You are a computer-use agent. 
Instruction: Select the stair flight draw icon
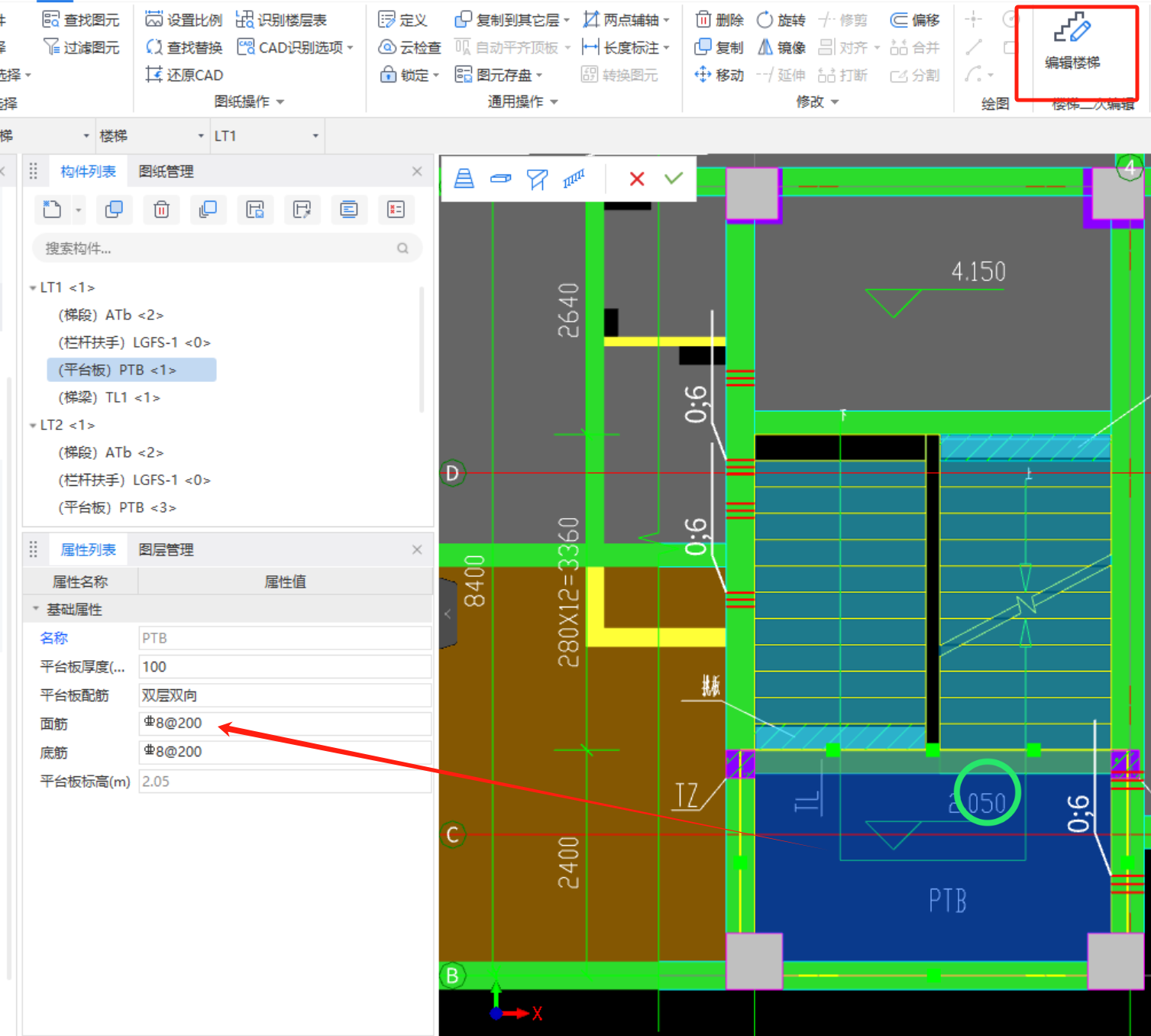464,179
